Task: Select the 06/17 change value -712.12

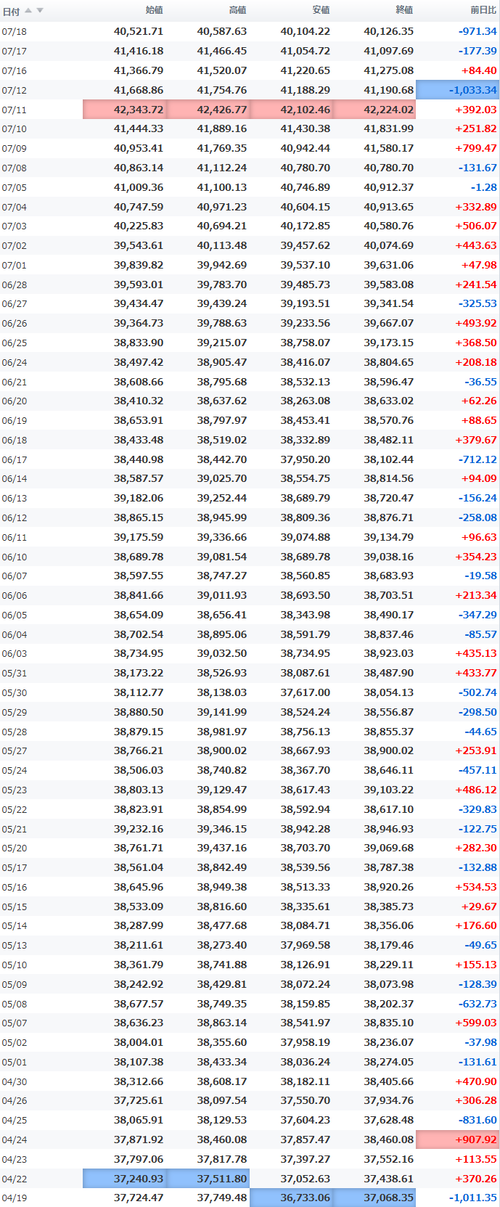Action: coord(475,459)
